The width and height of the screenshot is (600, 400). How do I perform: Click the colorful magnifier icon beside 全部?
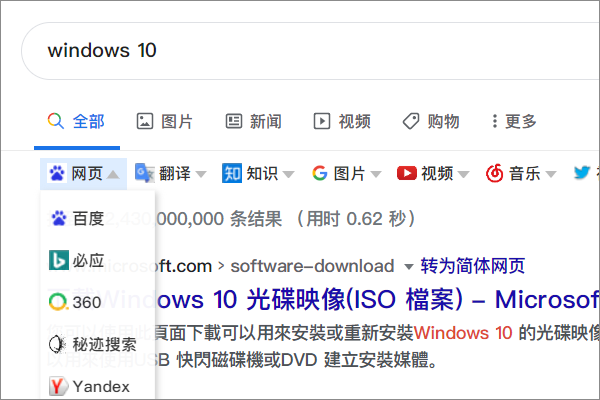pyautogui.click(x=56, y=121)
